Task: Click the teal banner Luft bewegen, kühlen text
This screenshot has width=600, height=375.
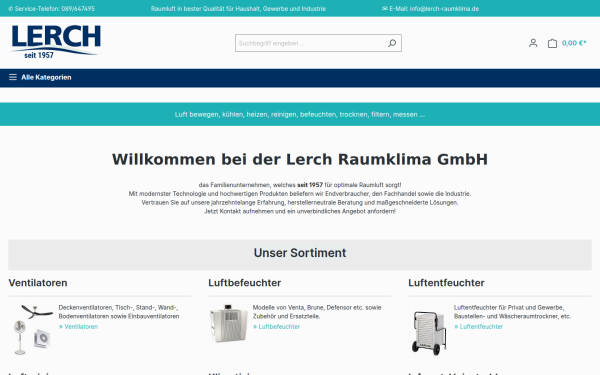Action: [x=300, y=114]
